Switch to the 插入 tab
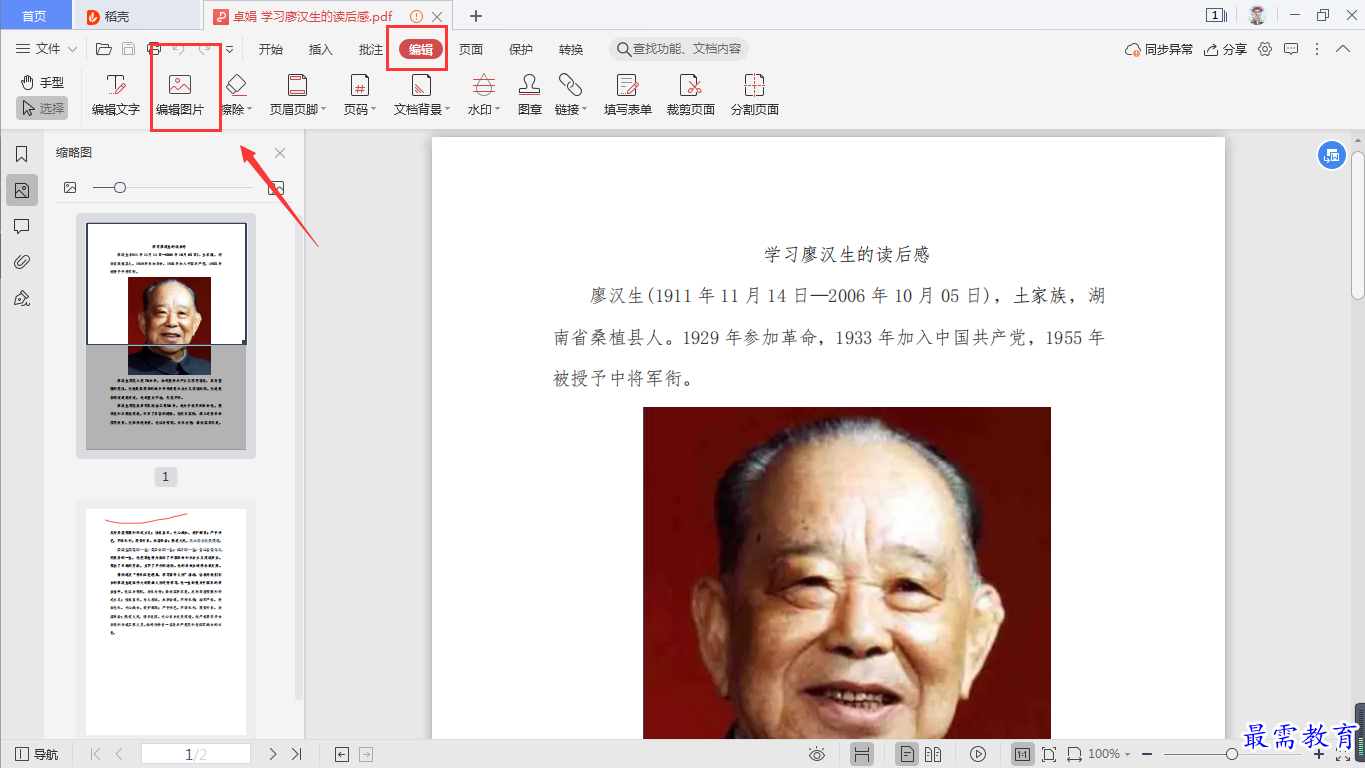1365x768 pixels. click(320, 49)
